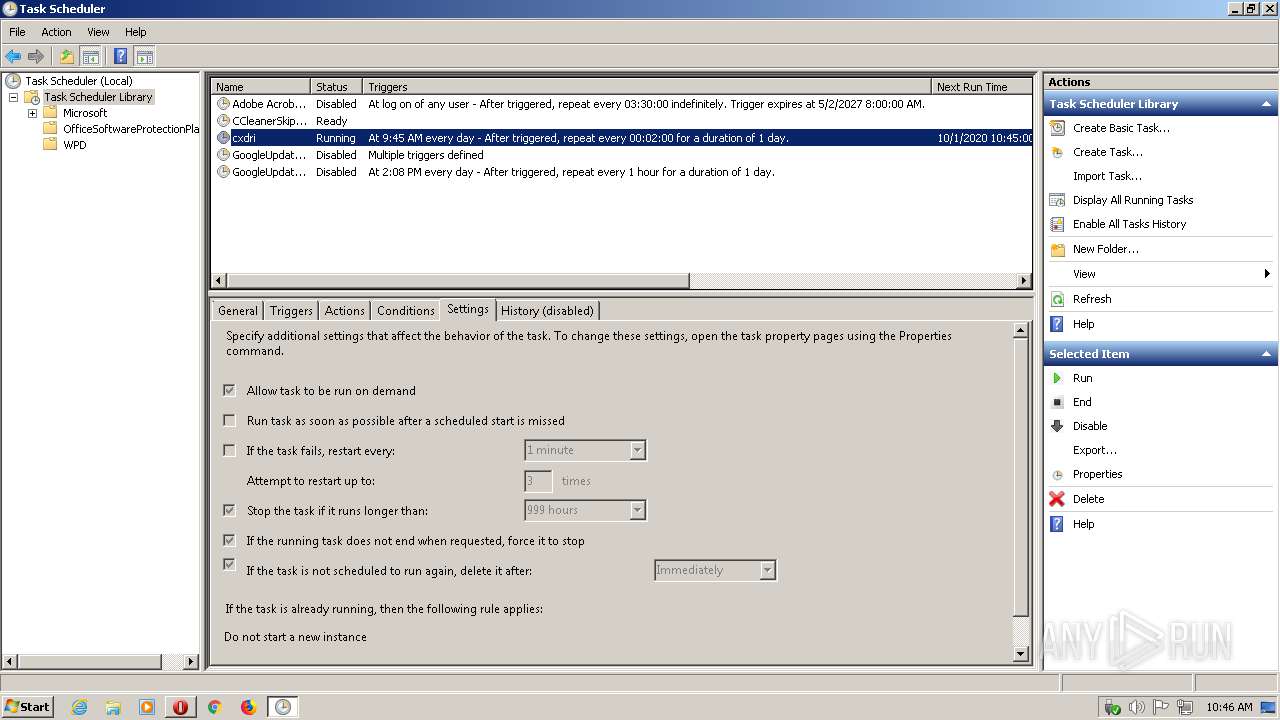This screenshot has width=1280, height=720.
Task: Open the 1 minute restart interval dropdown
Action: [637, 450]
